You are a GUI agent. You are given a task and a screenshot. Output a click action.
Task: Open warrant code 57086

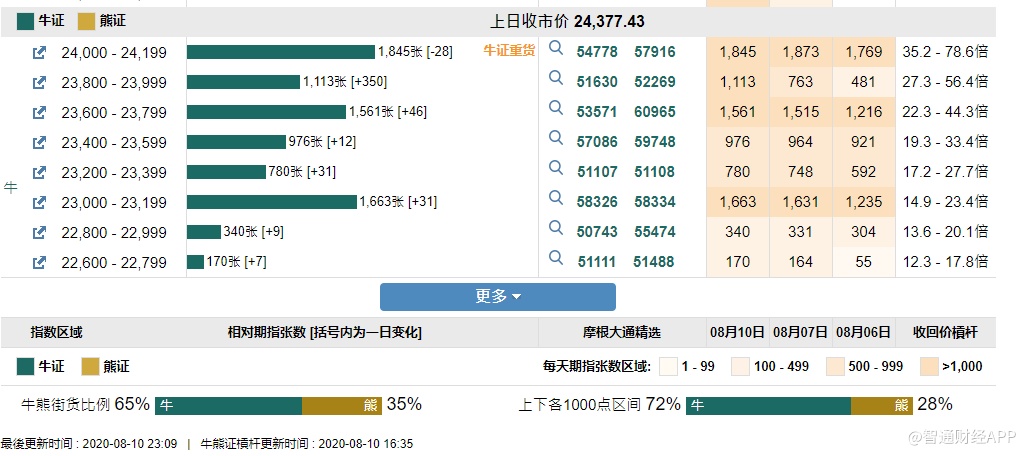(597, 142)
